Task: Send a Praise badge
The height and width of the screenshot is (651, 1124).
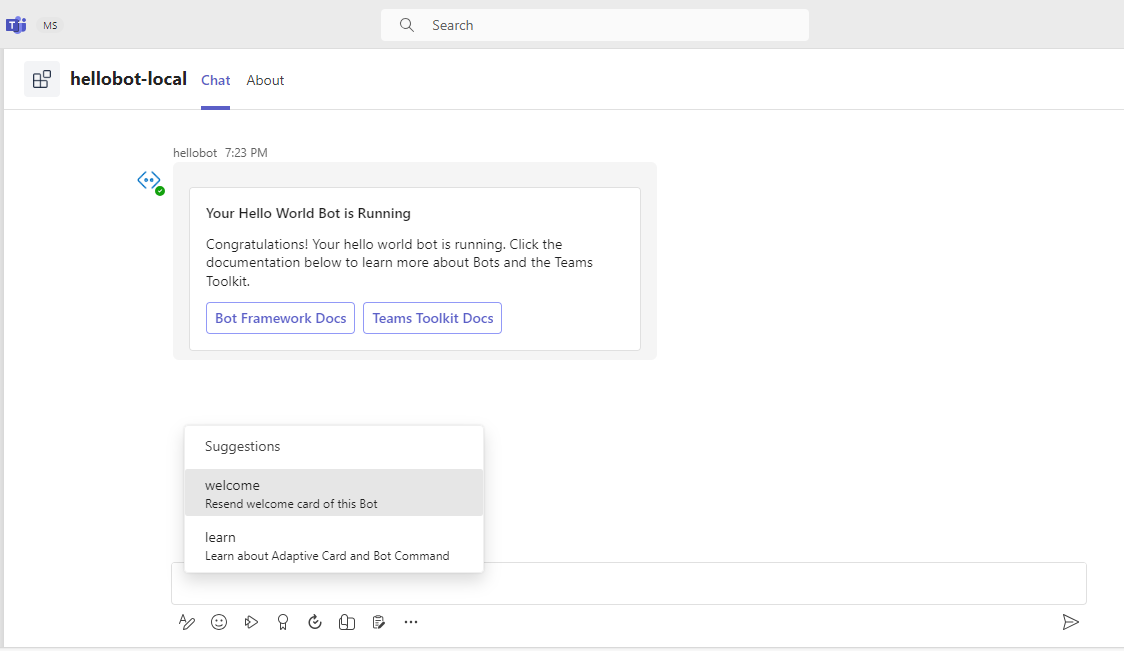Action: point(283,622)
